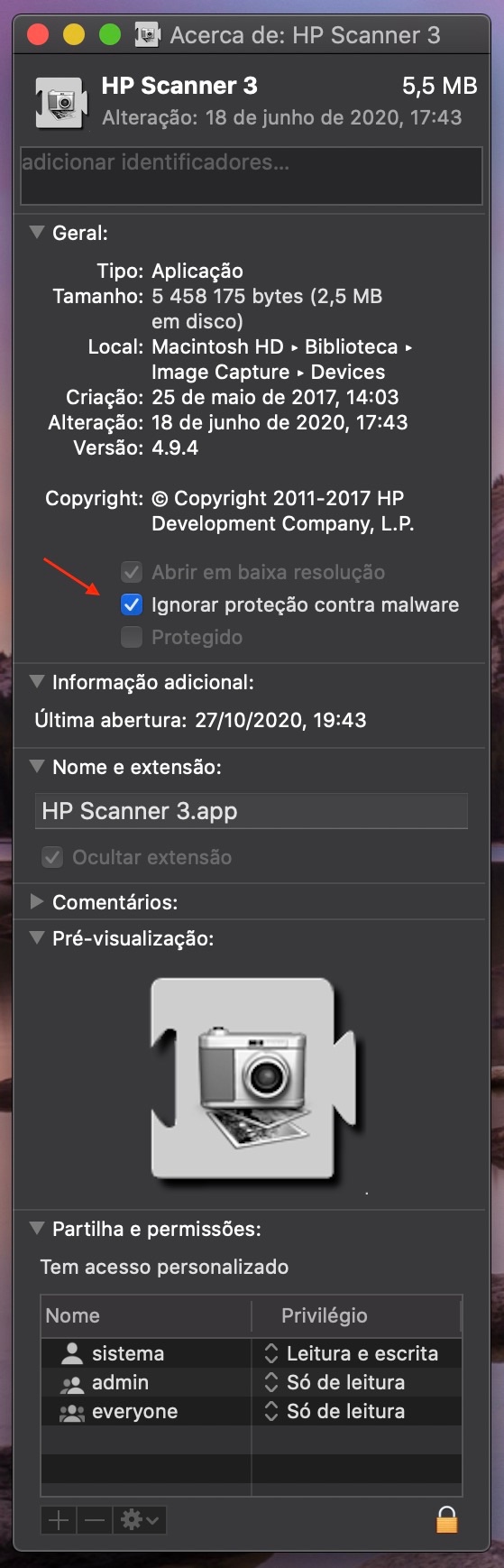Collapse the Geral section
This screenshot has height=1568, width=504.
click(37, 232)
